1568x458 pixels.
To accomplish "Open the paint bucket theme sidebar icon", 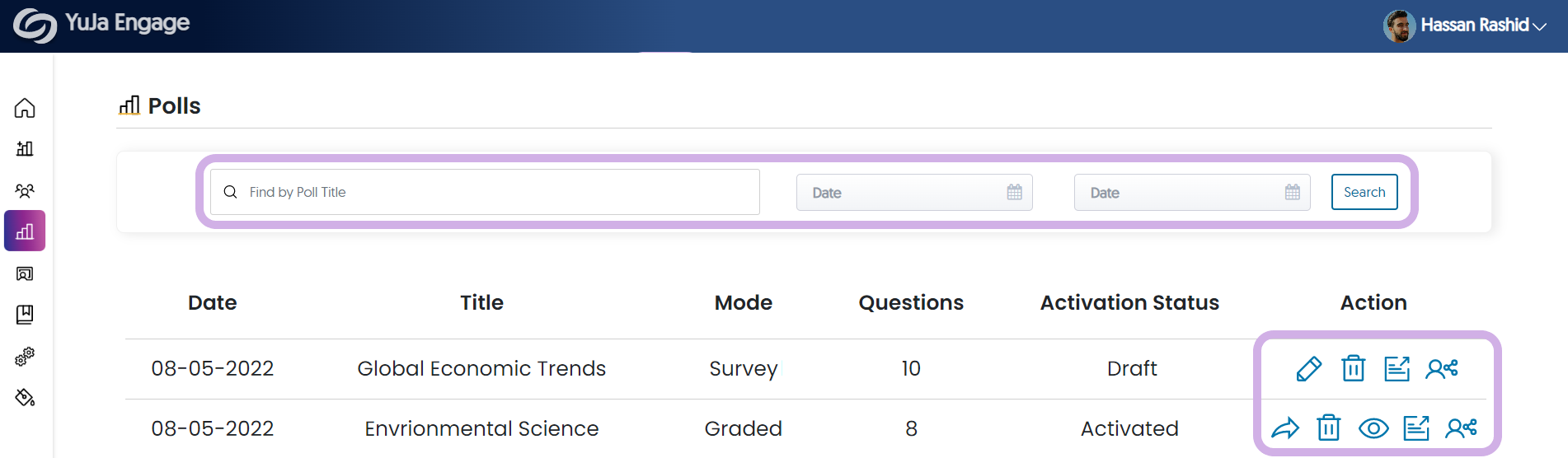I will pos(25,397).
